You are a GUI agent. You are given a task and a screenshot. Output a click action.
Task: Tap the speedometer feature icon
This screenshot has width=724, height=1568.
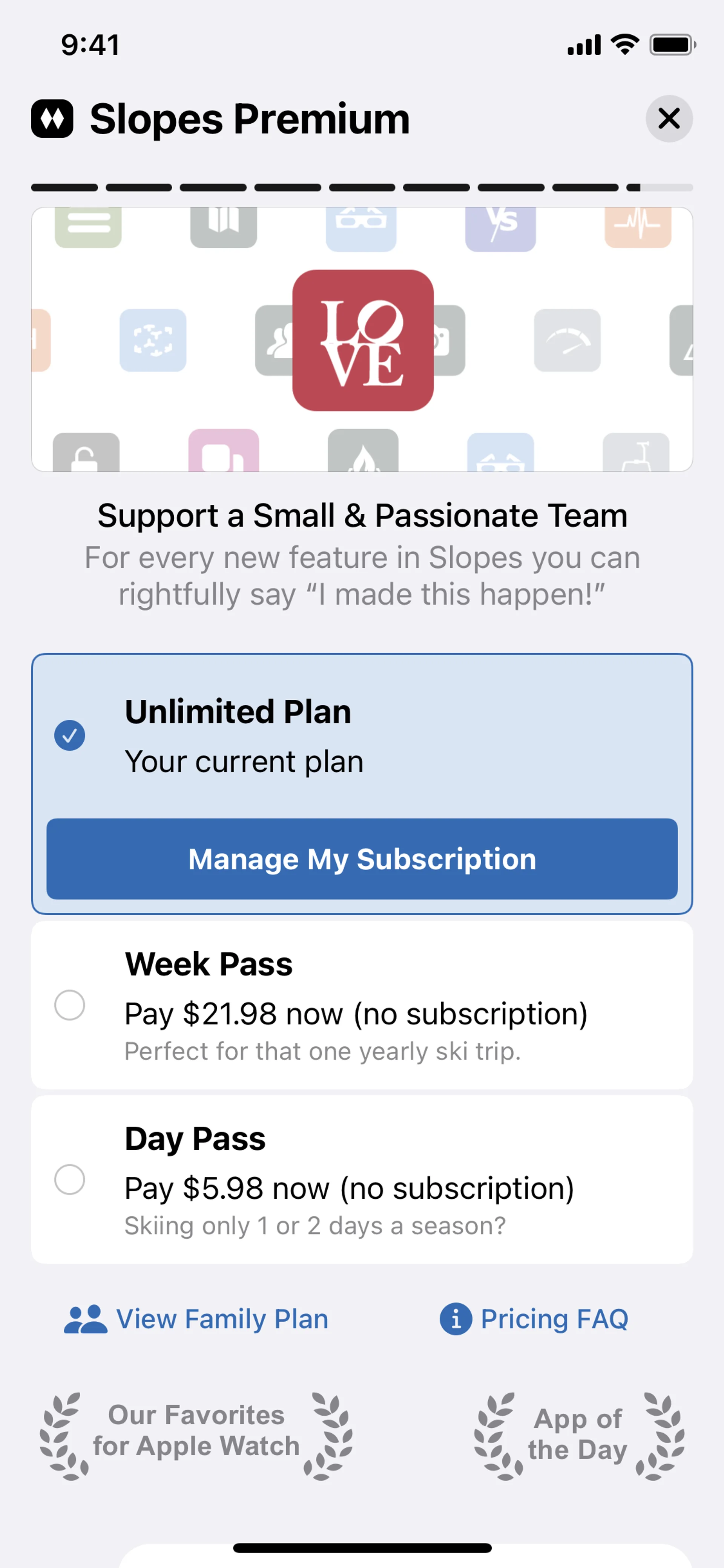coord(566,340)
